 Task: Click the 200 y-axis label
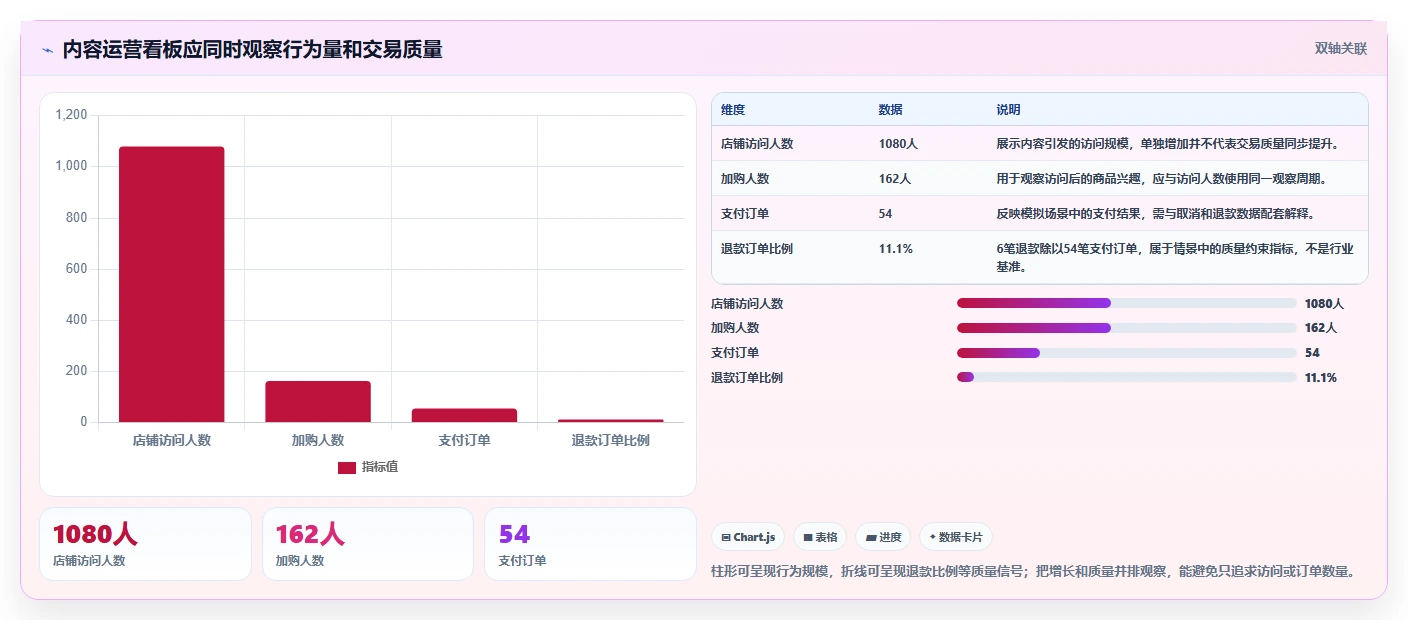click(77, 371)
